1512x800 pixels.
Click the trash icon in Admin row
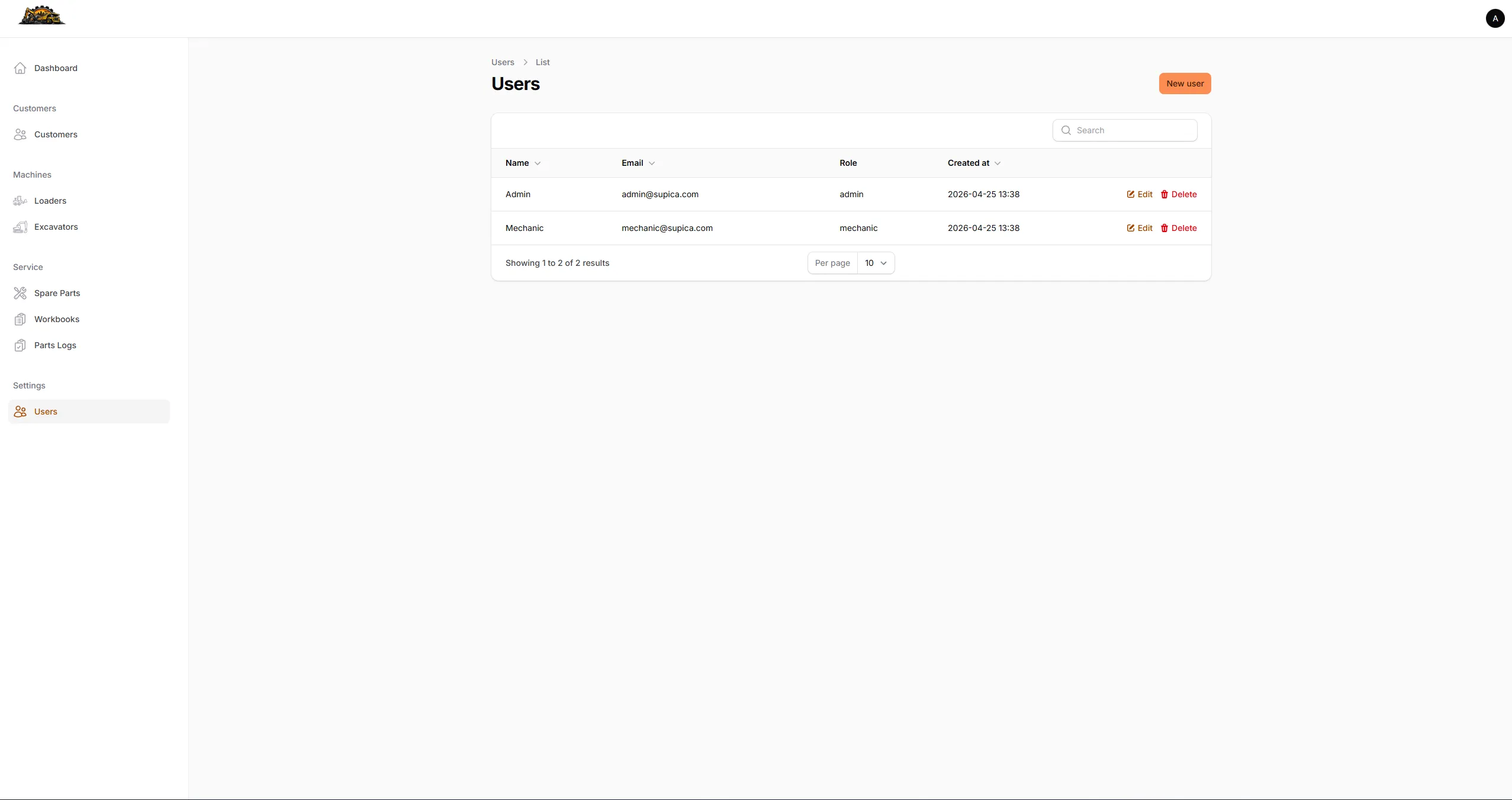[1164, 194]
